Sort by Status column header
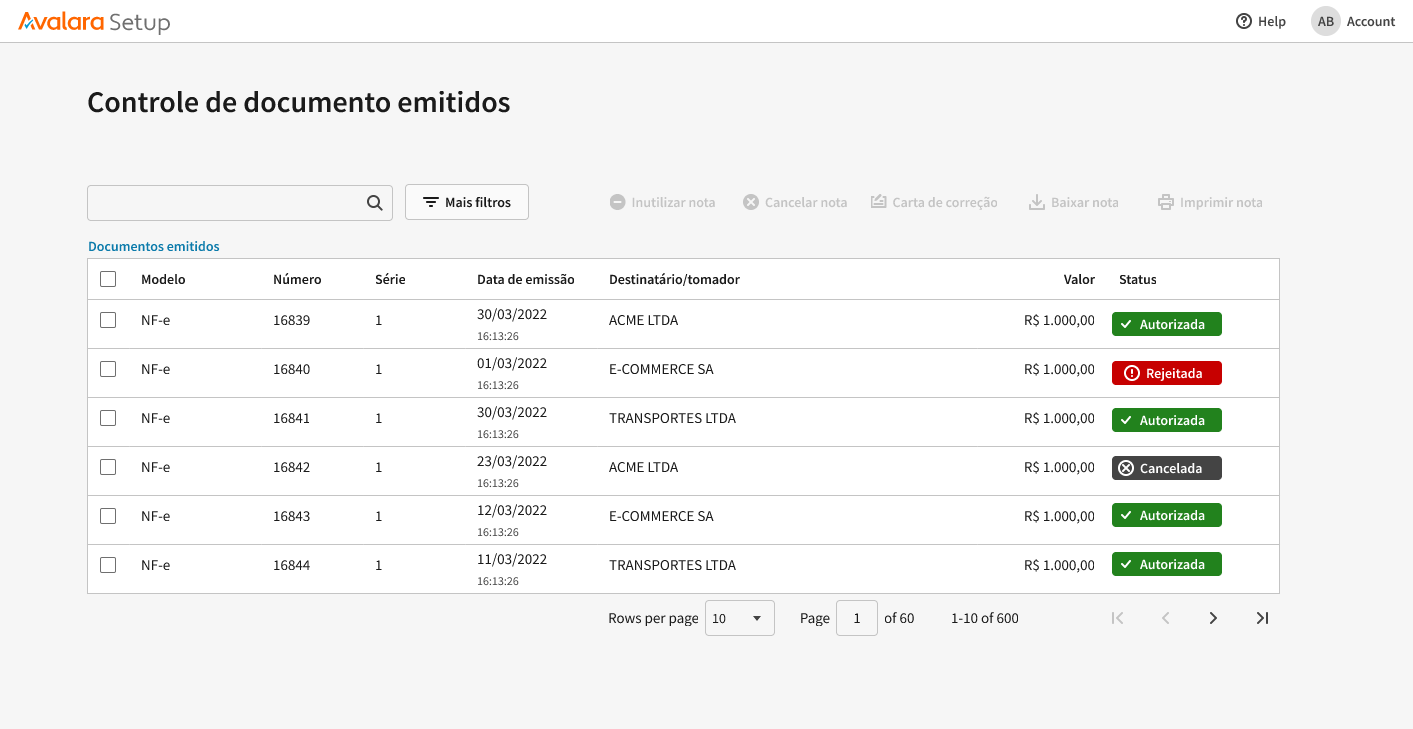This screenshot has height=729, width=1413. click(1137, 279)
